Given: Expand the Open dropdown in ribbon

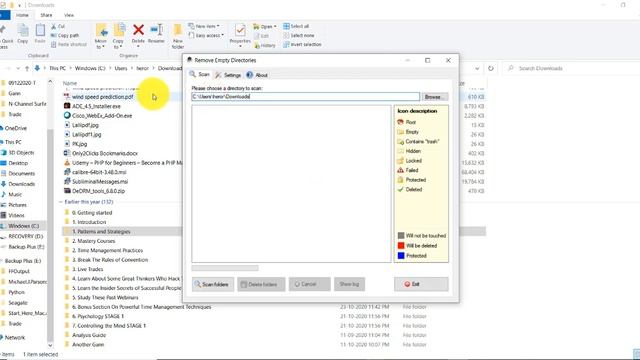Looking at the screenshot, I should [x=264, y=27].
